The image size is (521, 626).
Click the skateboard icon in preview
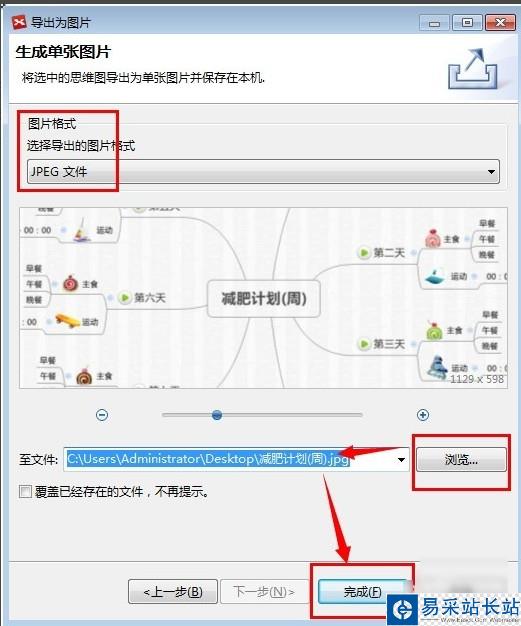(67, 320)
